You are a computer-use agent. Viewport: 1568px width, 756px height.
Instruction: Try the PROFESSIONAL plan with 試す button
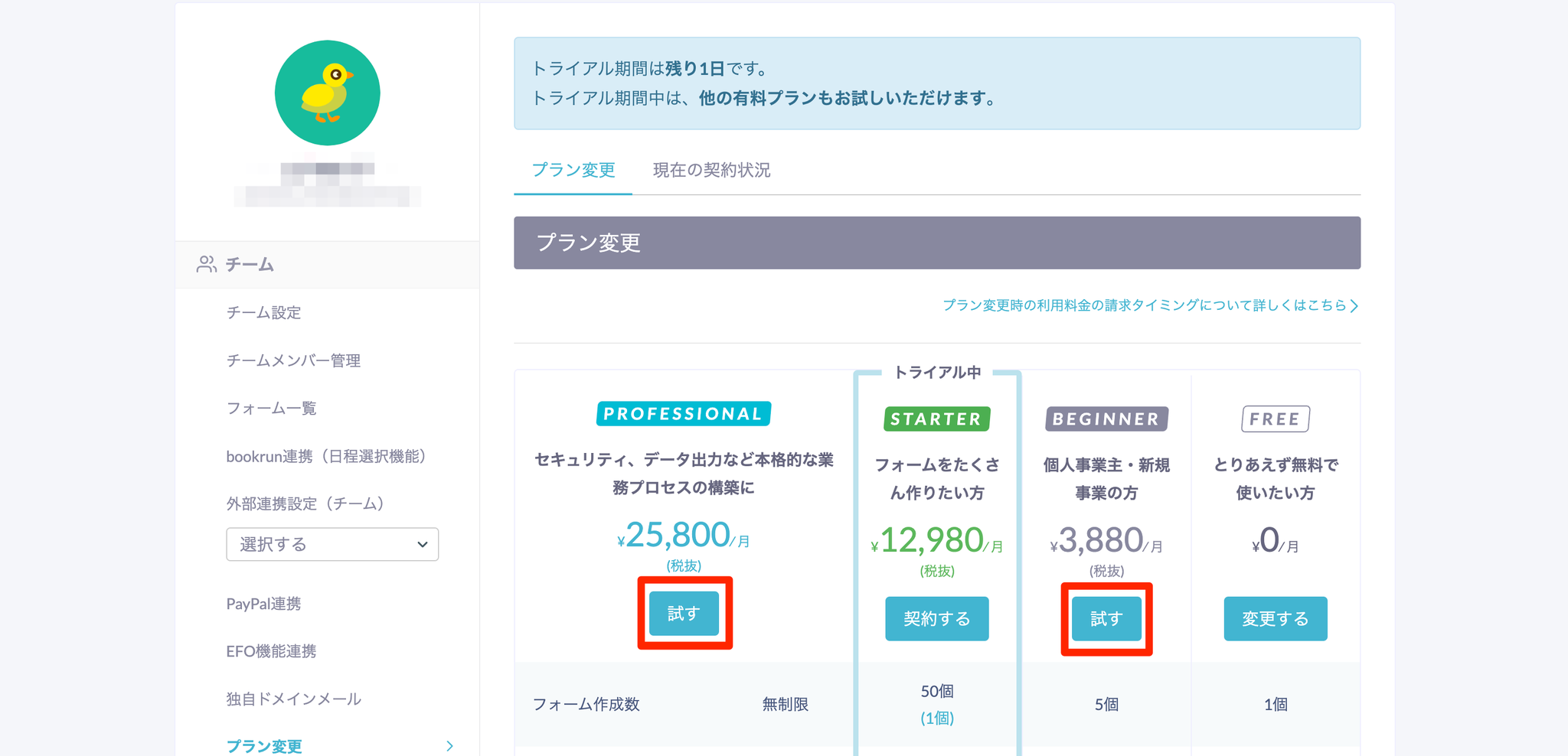click(684, 614)
